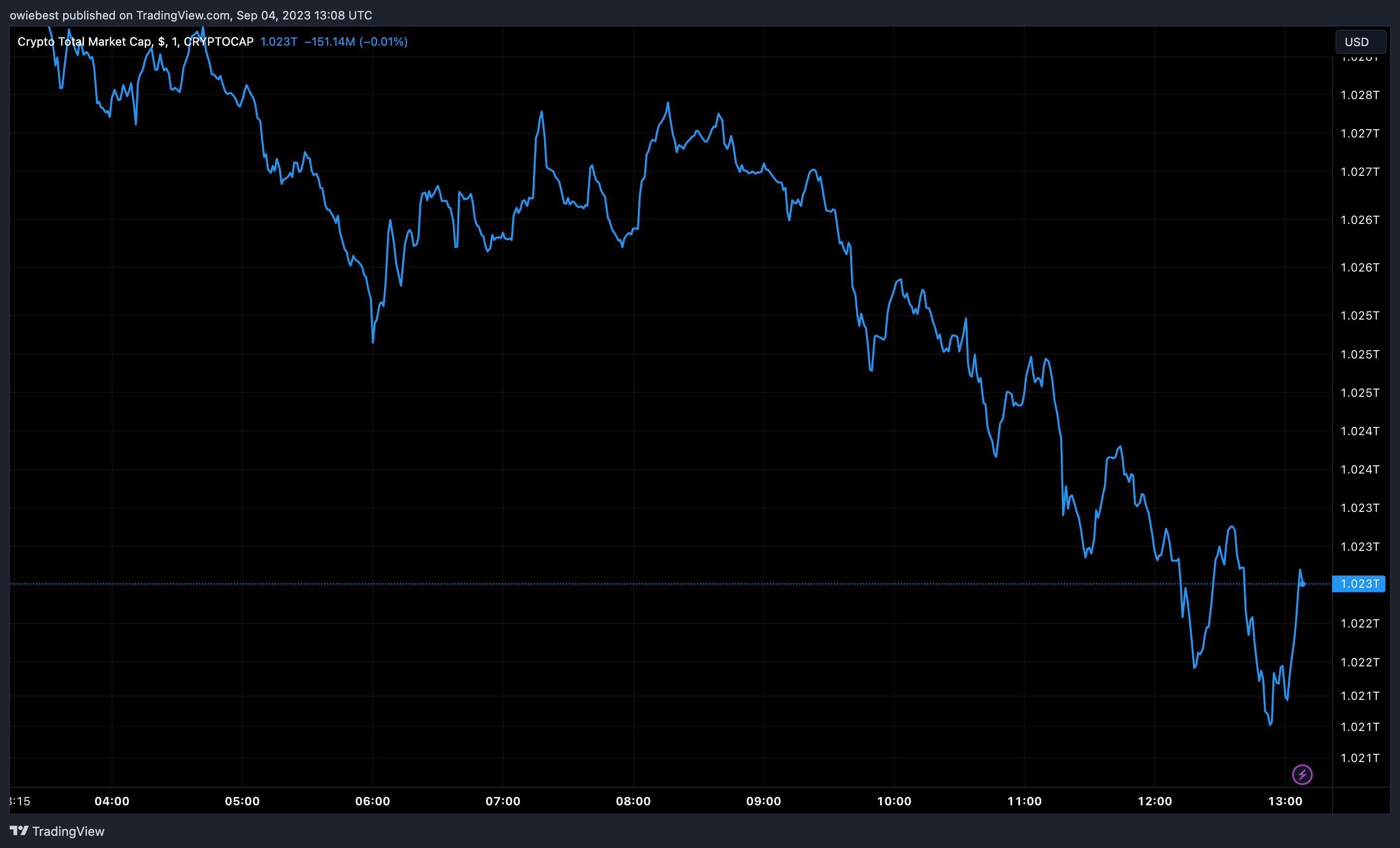Screen dimensions: 1400x848
Task: Select the 13:00 time axis label
Action: [x=1285, y=801]
